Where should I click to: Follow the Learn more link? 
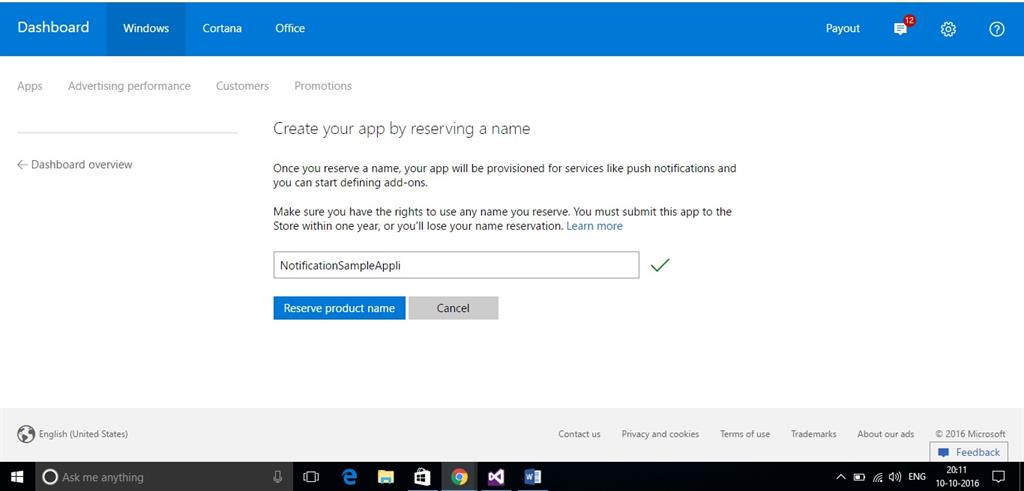[x=594, y=226]
